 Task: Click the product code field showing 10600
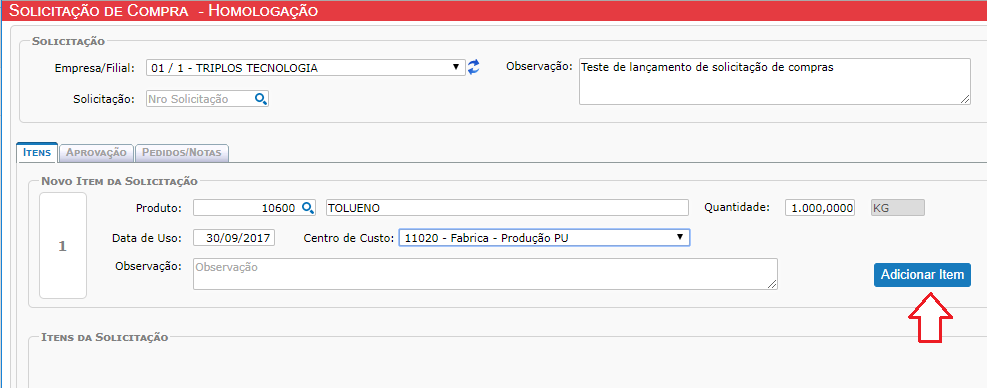[x=254, y=208]
